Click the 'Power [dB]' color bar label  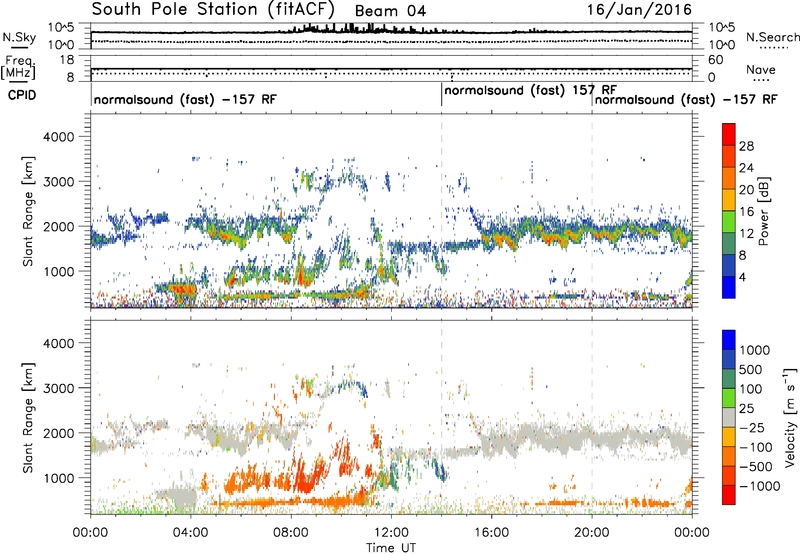[763, 211]
